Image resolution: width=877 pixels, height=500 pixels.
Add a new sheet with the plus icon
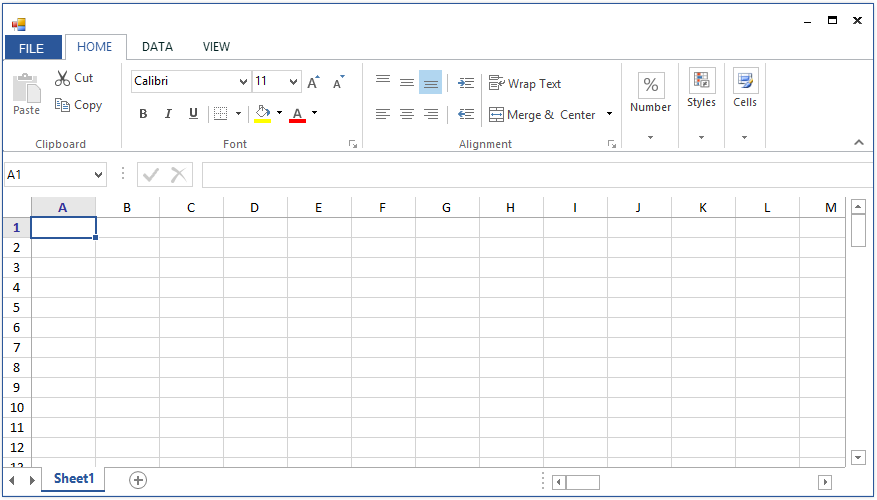pyautogui.click(x=138, y=480)
